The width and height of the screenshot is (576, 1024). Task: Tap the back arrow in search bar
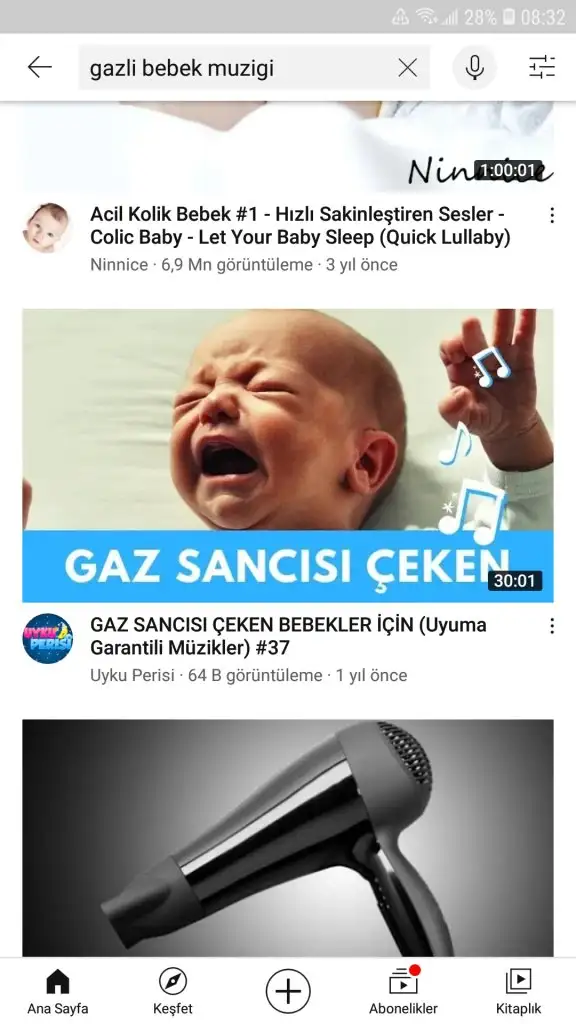click(x=40, y=67)
